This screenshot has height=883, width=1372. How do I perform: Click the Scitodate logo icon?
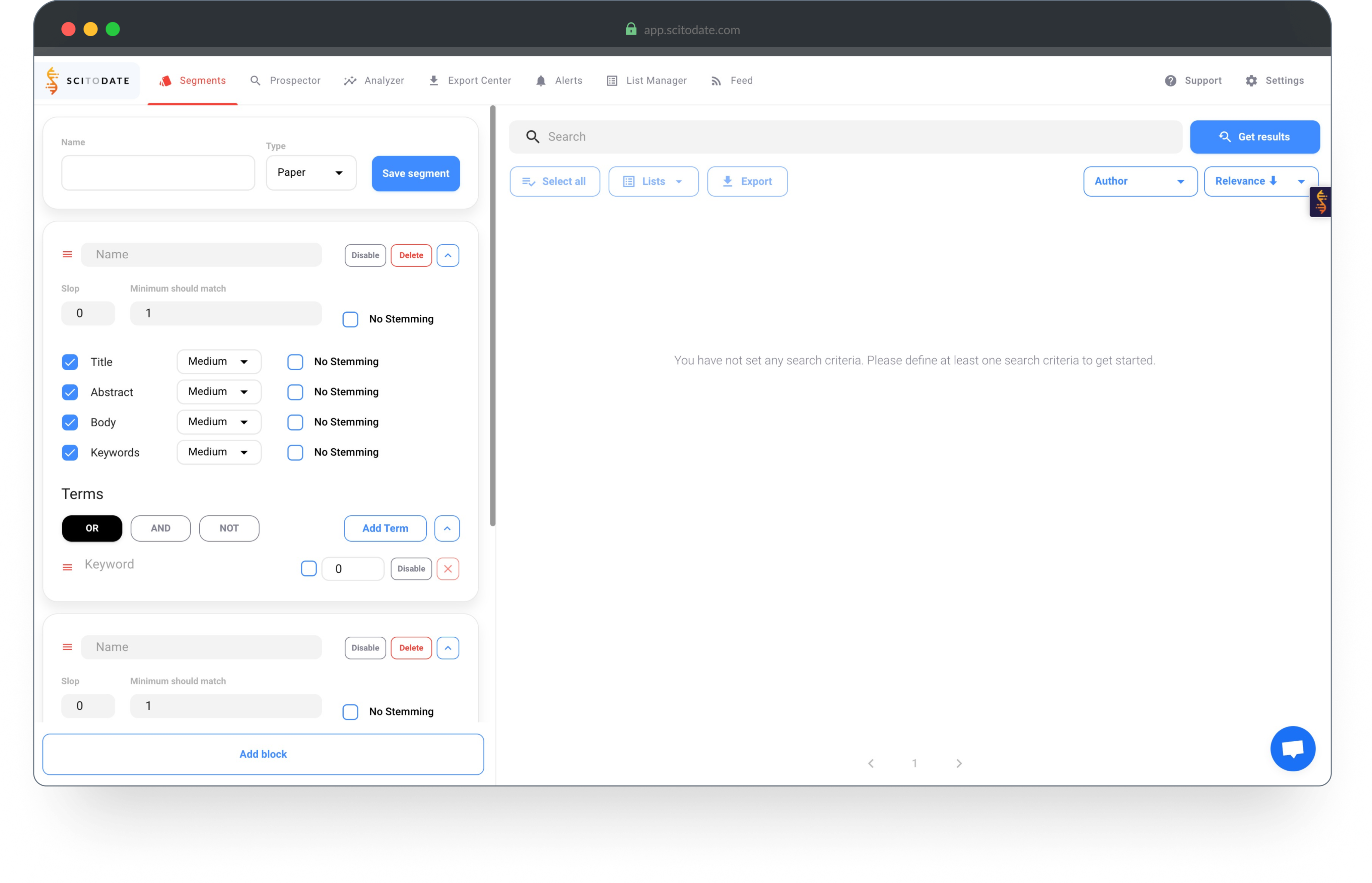click(x=52, y=81)
